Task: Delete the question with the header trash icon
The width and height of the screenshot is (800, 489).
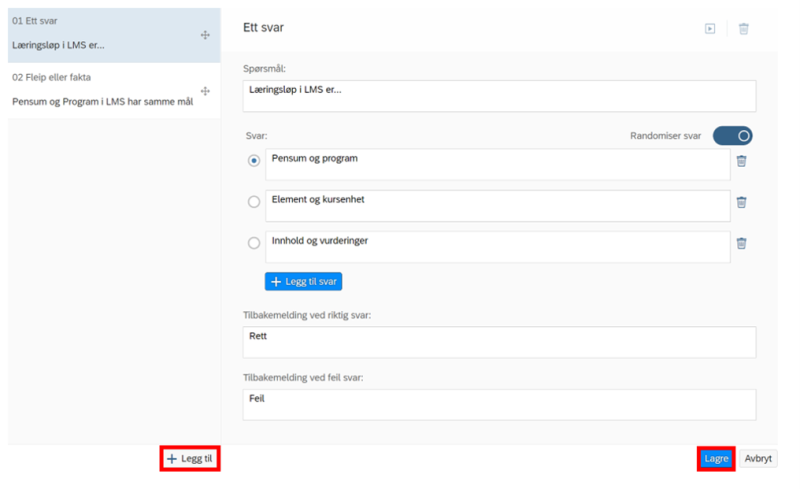Action: 743,29
